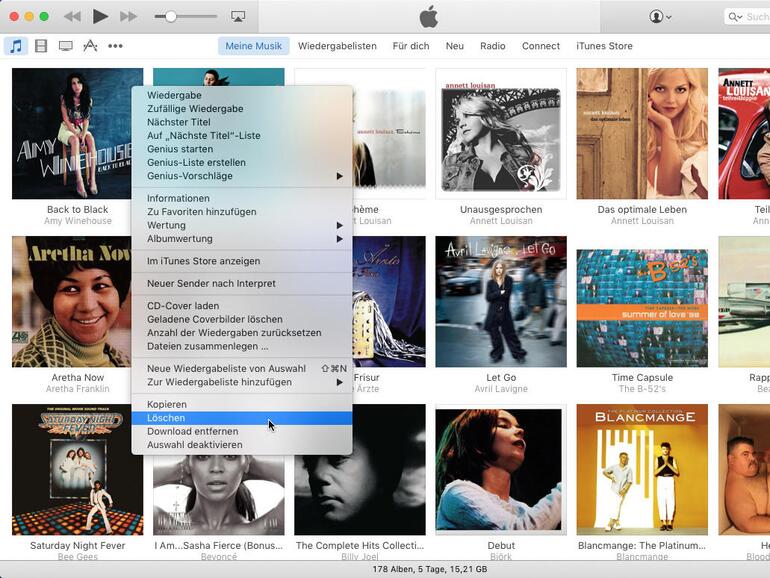Open The Complete Hits Collection cover

coord(360,495)
